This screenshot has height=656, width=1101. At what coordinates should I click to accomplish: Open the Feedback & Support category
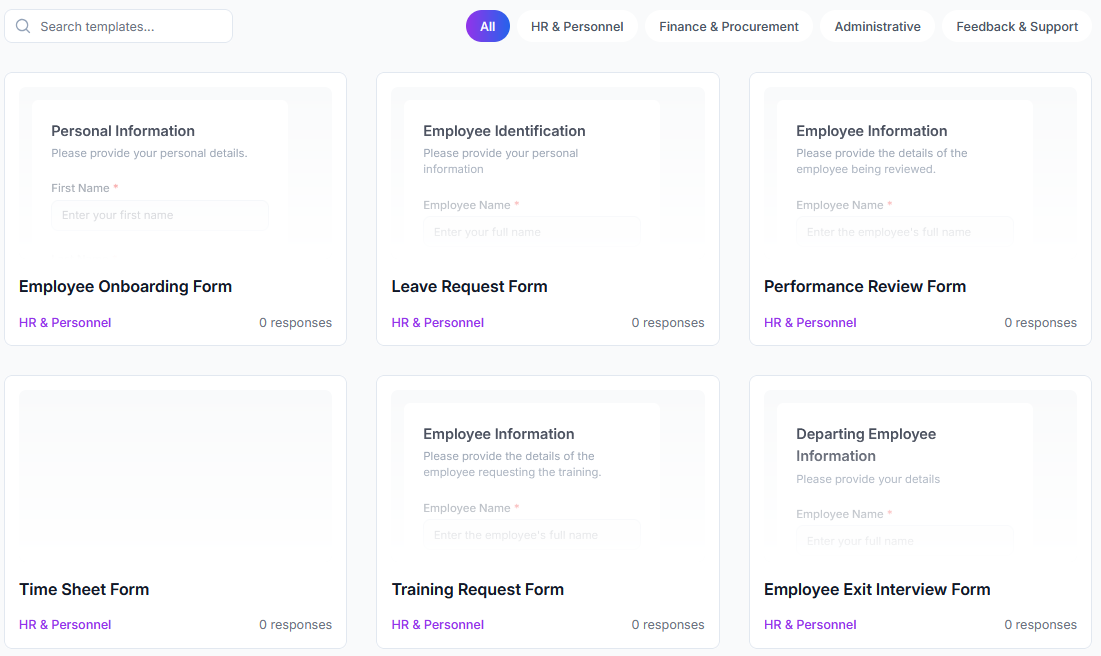tap(1016, 27)
